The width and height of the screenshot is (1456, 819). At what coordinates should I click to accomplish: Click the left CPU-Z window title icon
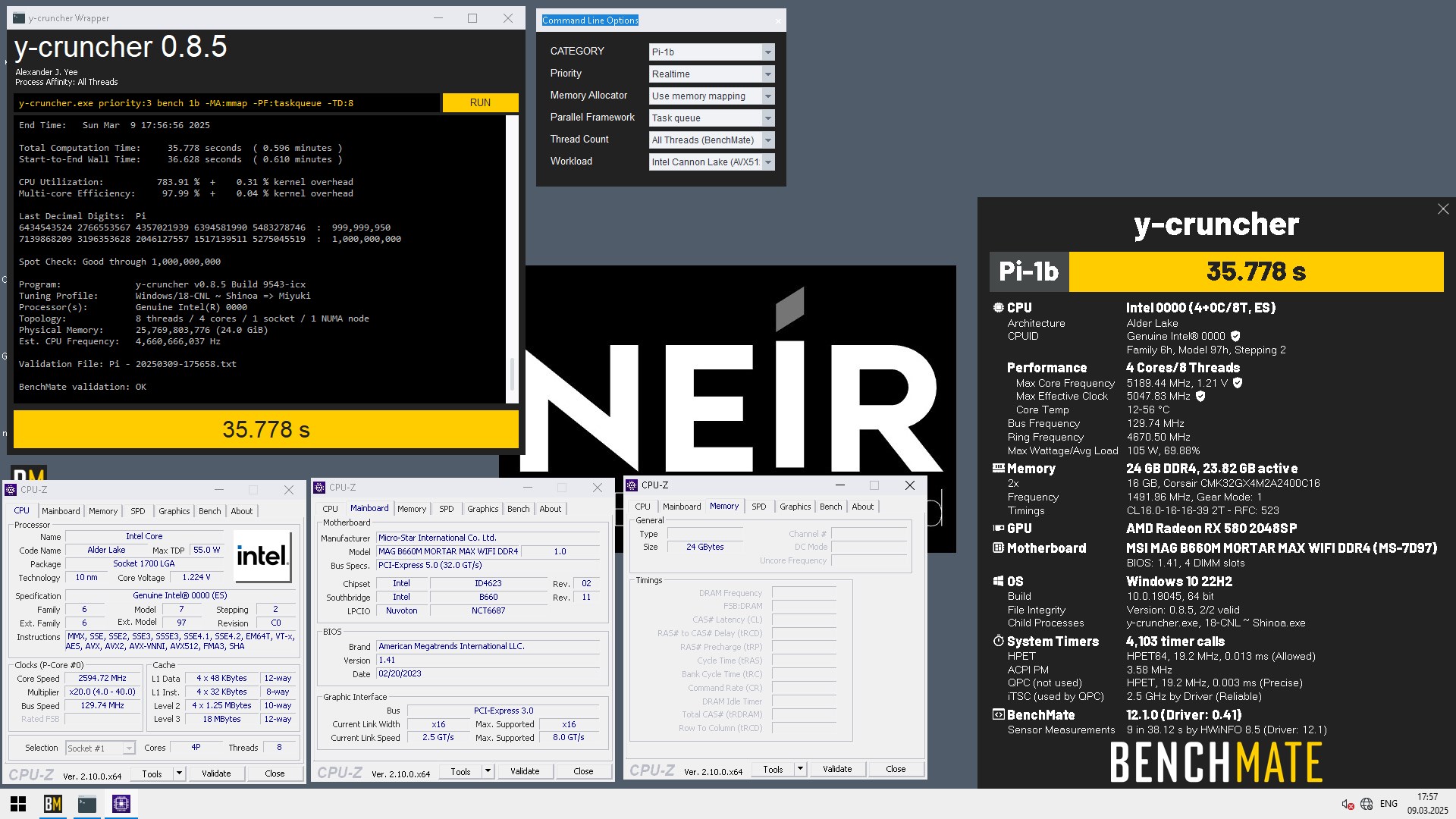(11, 490)
